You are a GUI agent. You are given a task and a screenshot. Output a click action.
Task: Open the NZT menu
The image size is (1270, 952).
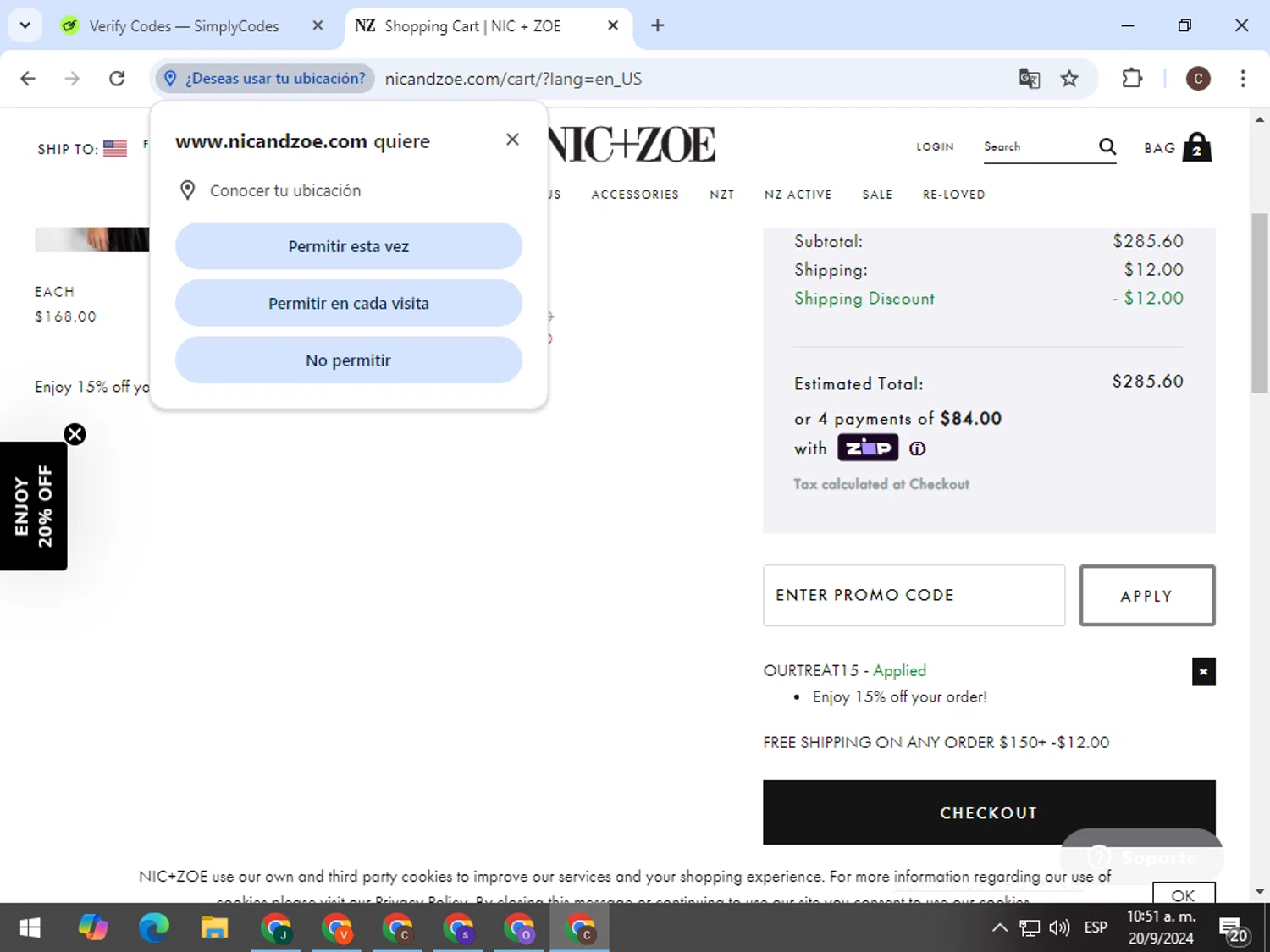point(722,195)
